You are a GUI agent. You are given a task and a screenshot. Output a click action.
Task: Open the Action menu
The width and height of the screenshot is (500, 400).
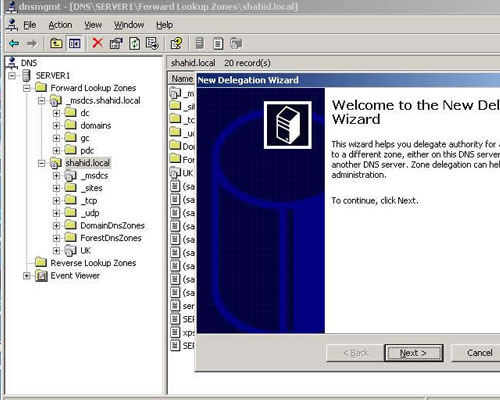(60, 25)
